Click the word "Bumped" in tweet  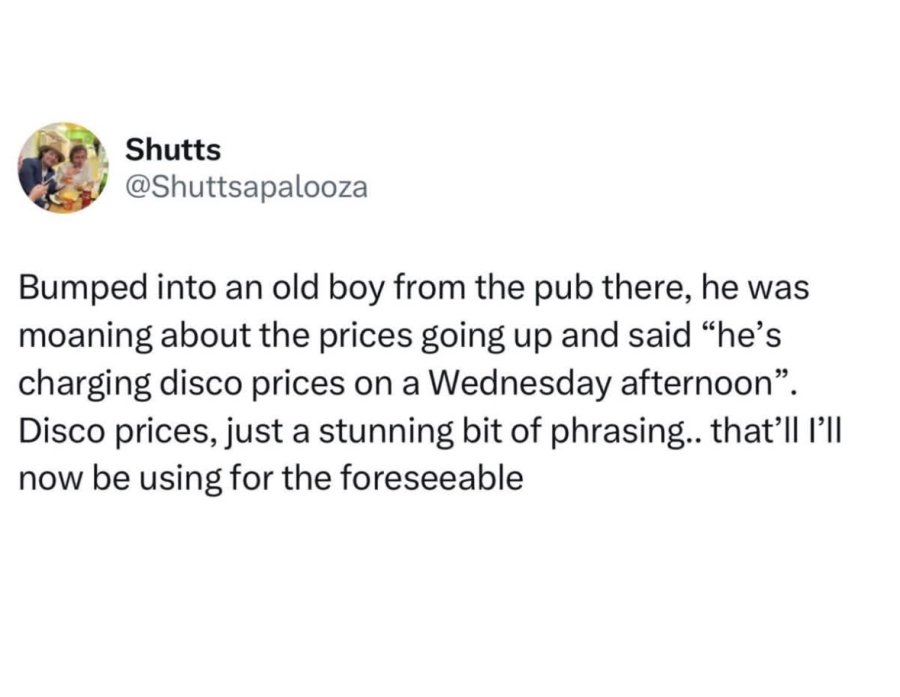pos(83,289)
